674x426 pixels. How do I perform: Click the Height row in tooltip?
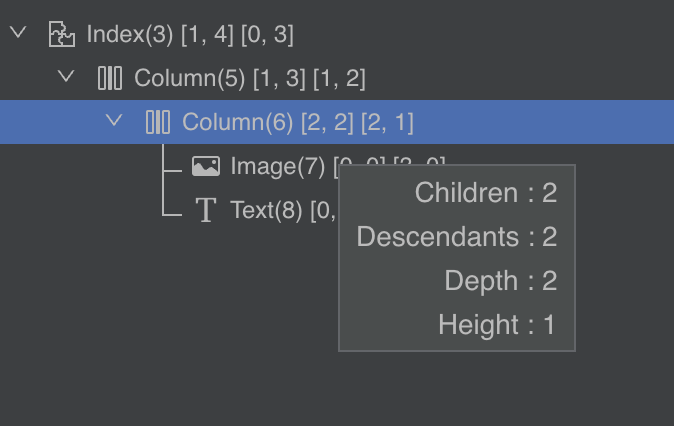496,325
